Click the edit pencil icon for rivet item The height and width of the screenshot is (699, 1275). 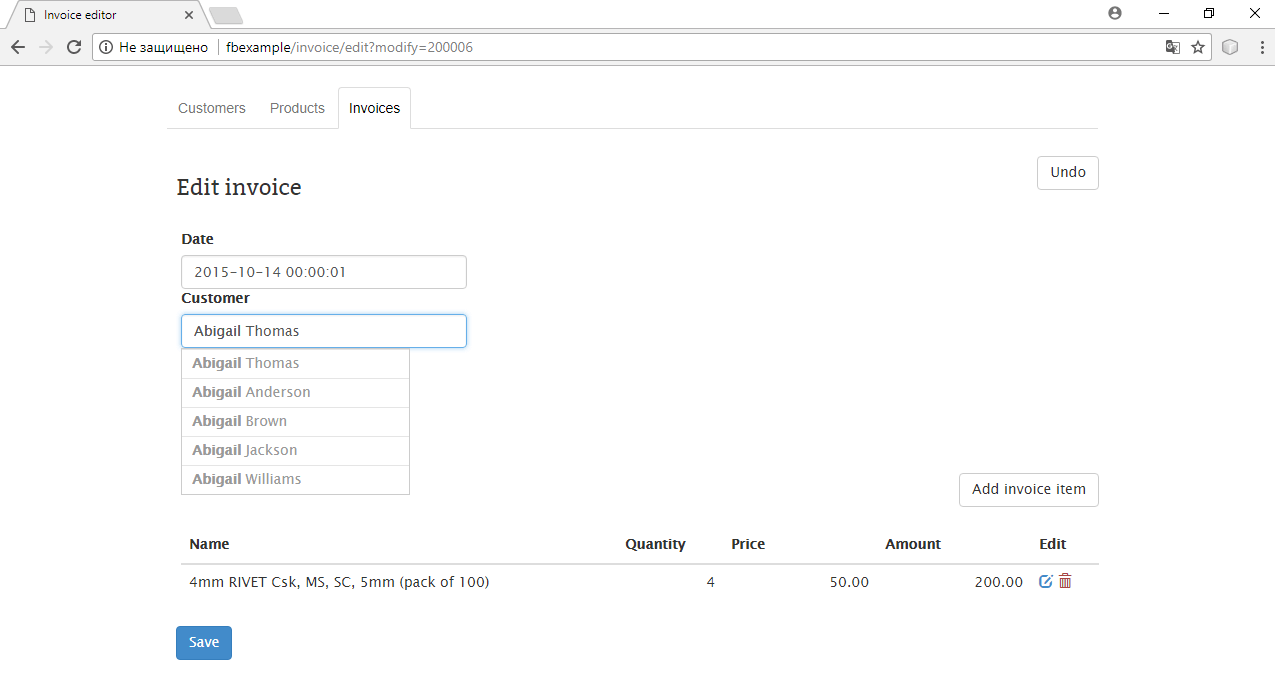(1046, 581)
